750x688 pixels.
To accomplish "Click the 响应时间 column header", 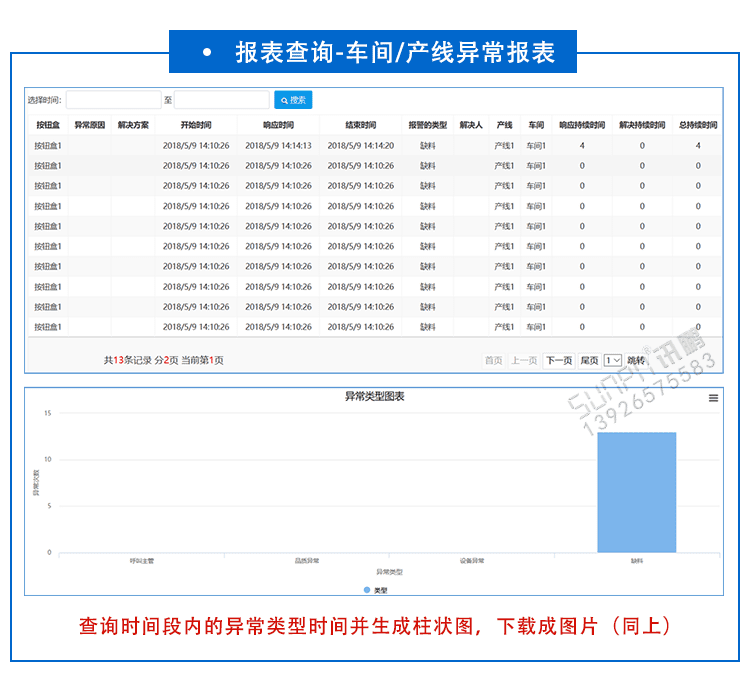I will click(278, 125).
